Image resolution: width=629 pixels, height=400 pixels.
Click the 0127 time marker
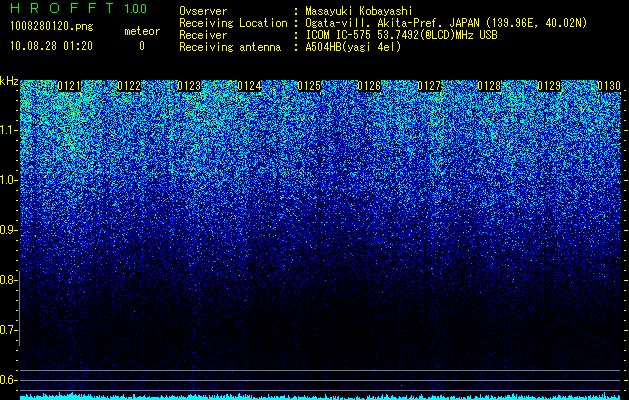tap(429, 86)
